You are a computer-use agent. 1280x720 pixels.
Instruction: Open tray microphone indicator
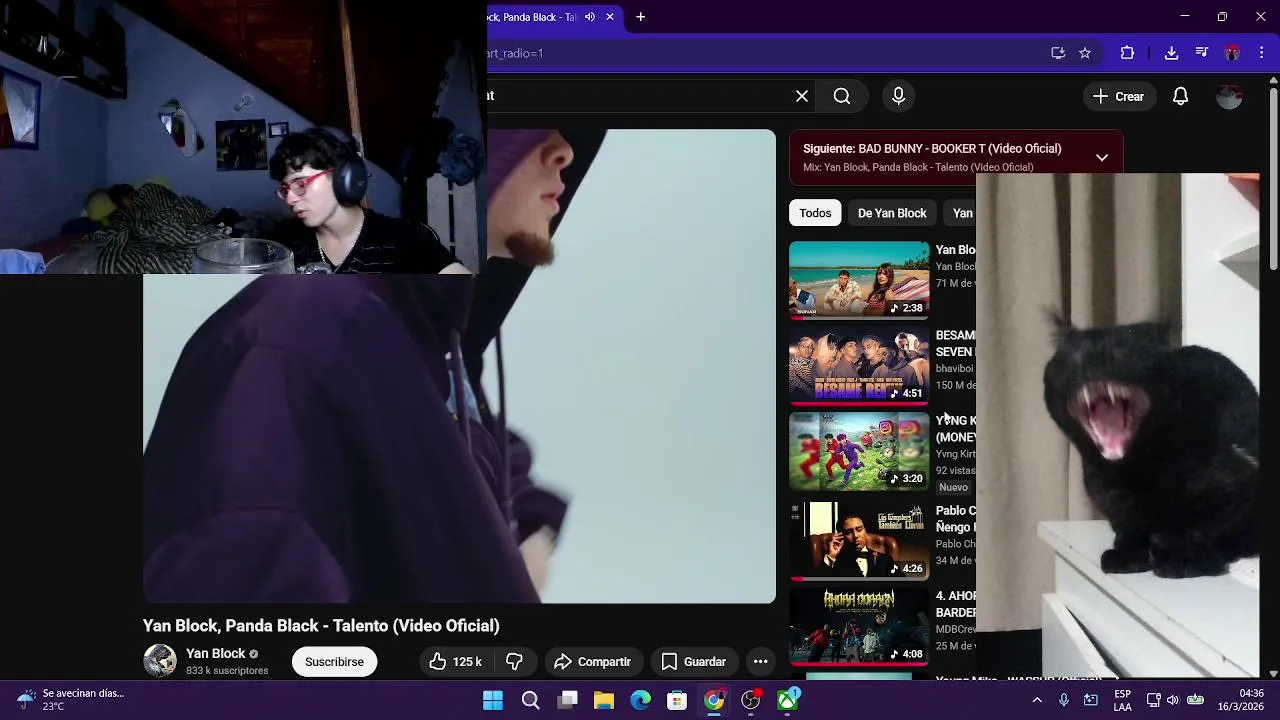pos(1064,700)
